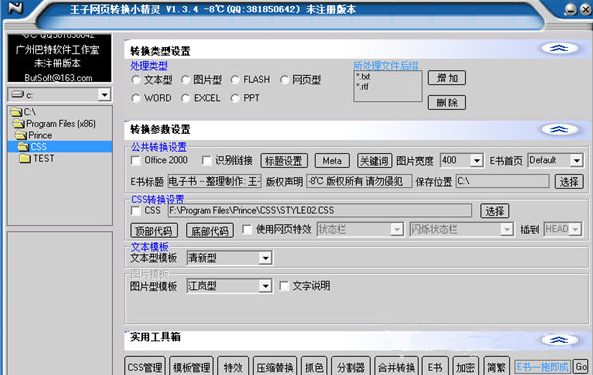Click the E书一拖即成 button
The height and width of the screenshot is (375, 593).
[543, 367]
